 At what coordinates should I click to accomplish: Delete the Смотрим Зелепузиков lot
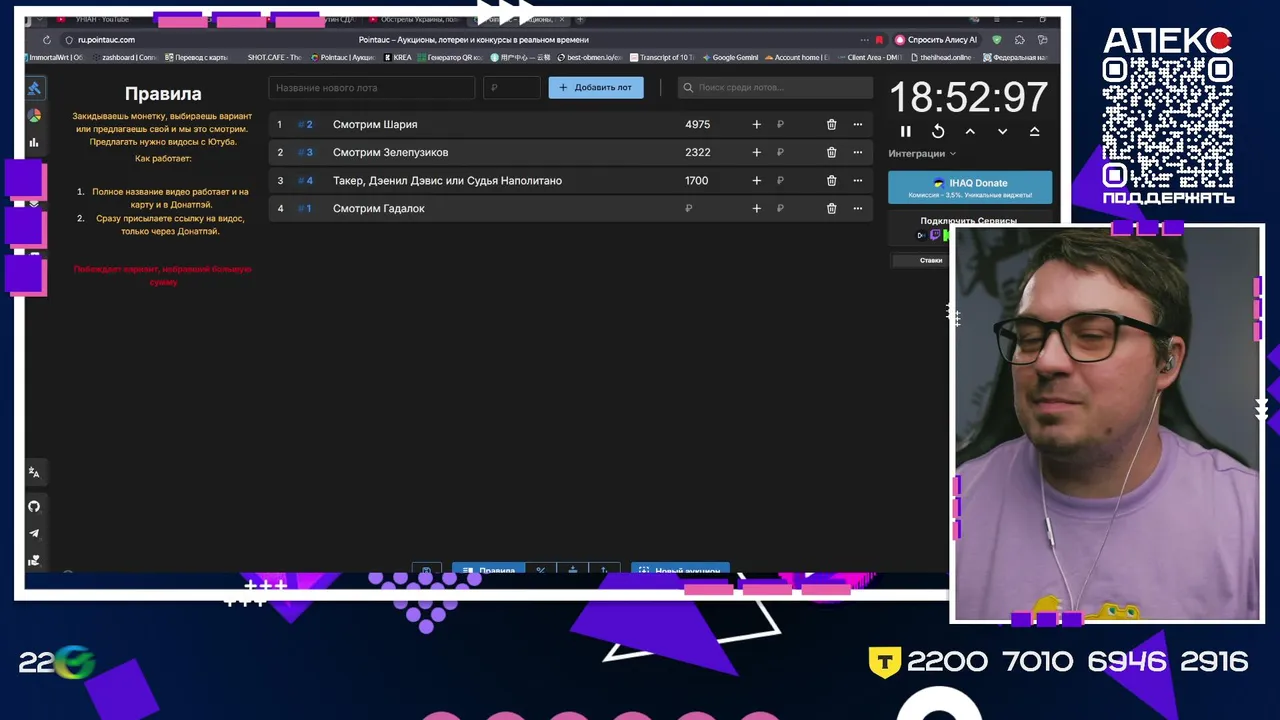(831, 153)
